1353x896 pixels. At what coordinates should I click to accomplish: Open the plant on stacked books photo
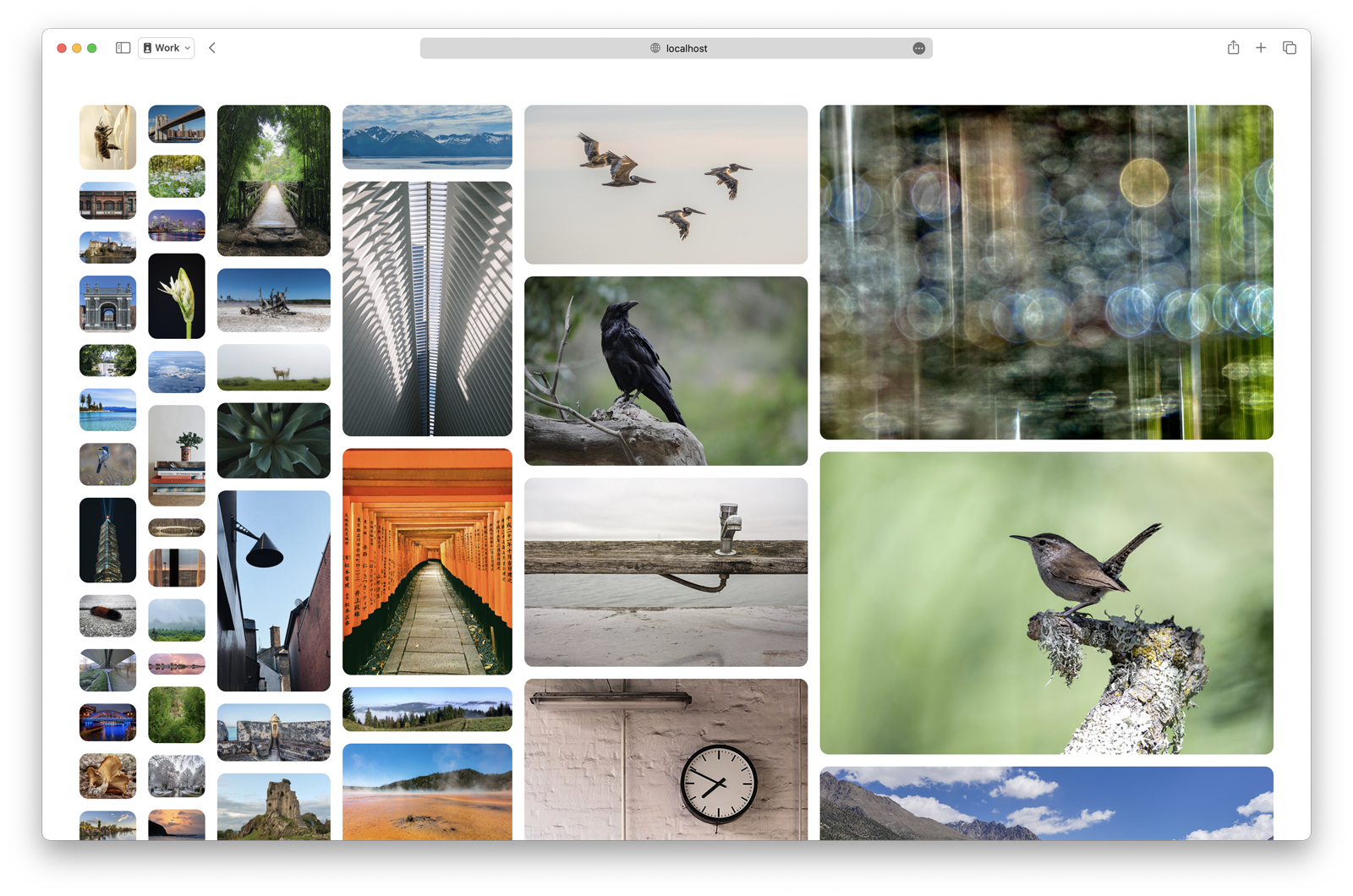click(176, 456)
